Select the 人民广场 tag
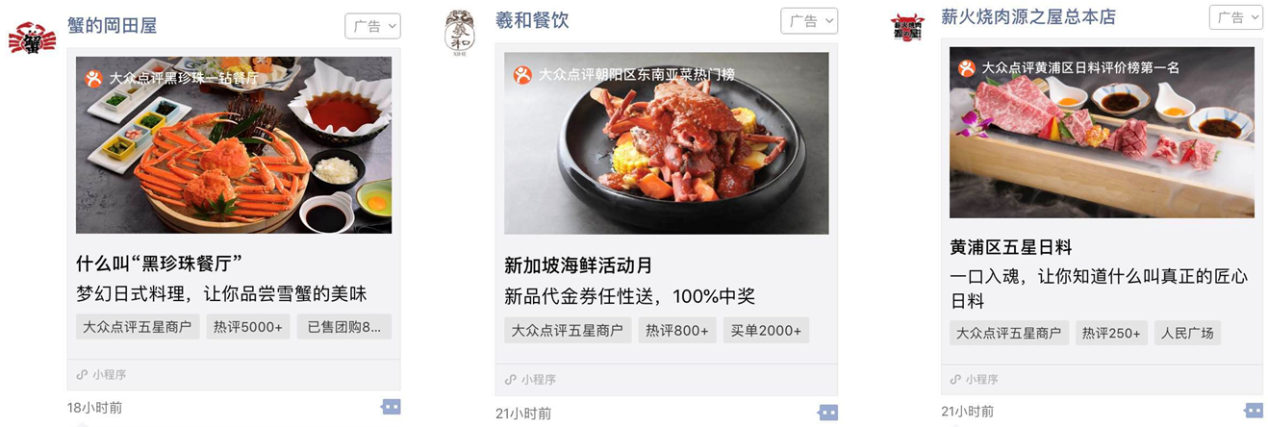Screen dimensions: 1268x427 tap(1187, 333)
